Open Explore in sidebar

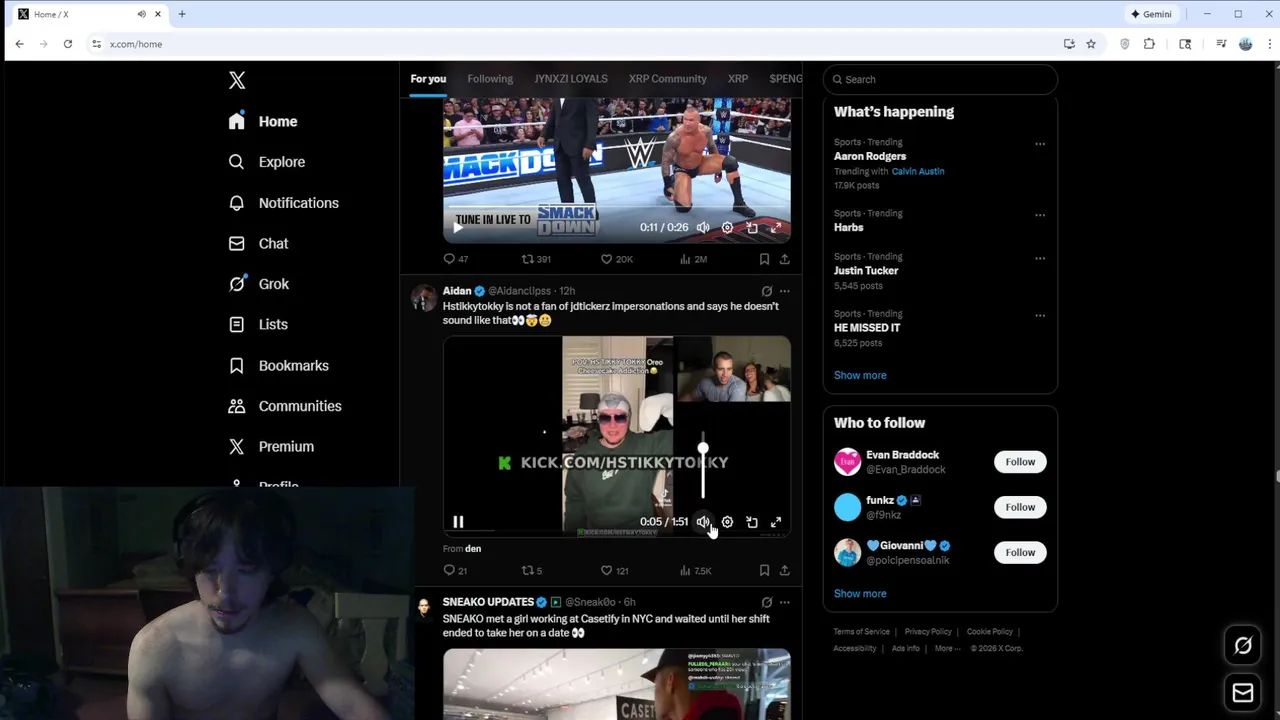pos(266,162)
